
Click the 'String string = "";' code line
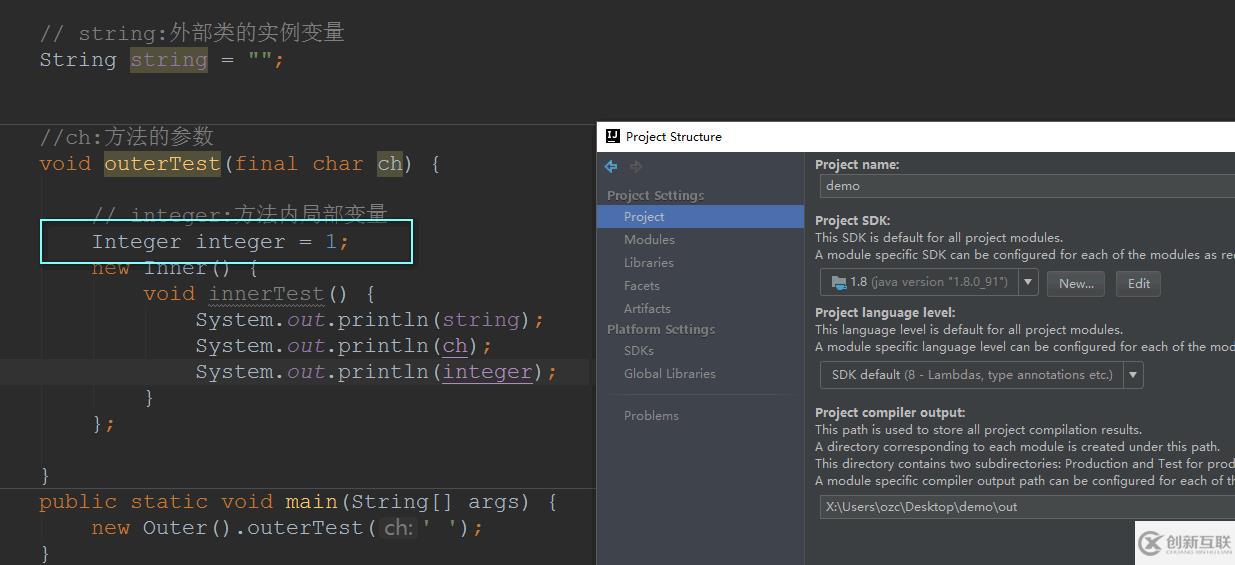click(x=162, y=60)
